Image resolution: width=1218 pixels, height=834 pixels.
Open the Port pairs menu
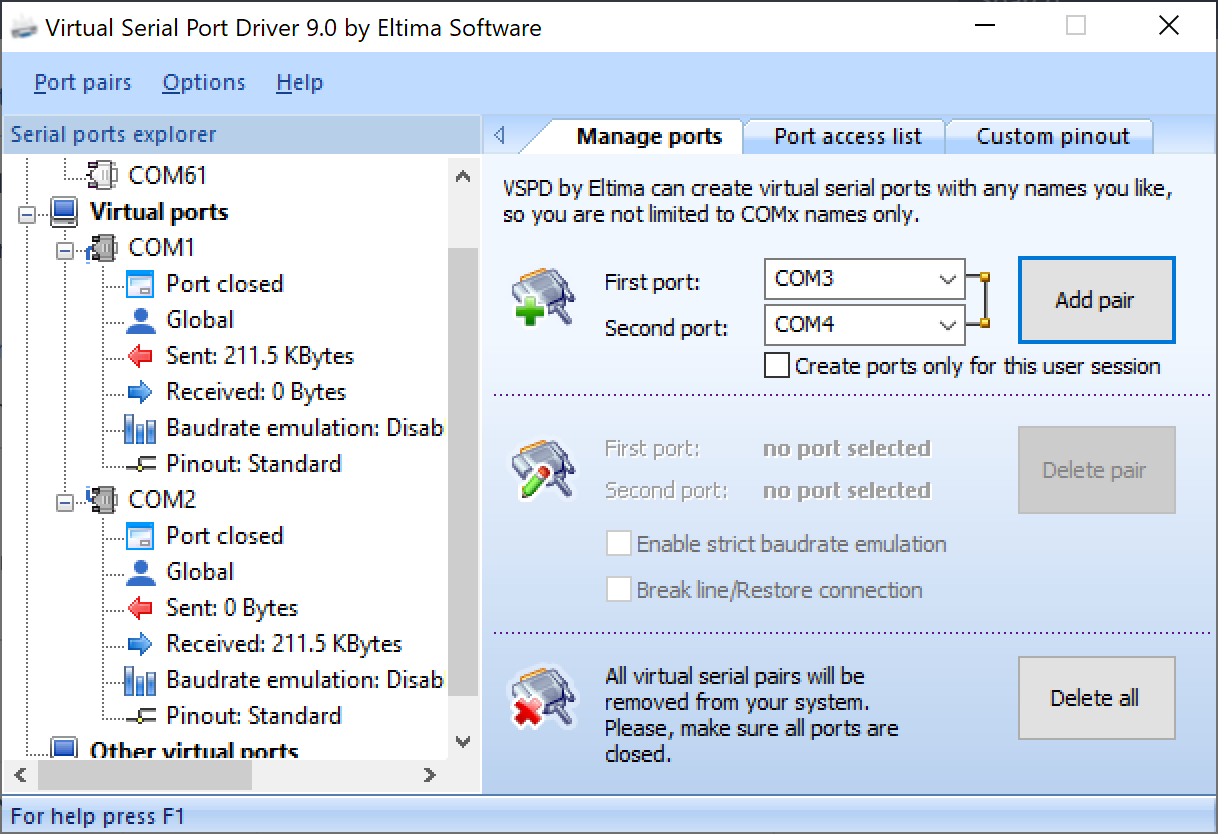(x=83, y=83)
